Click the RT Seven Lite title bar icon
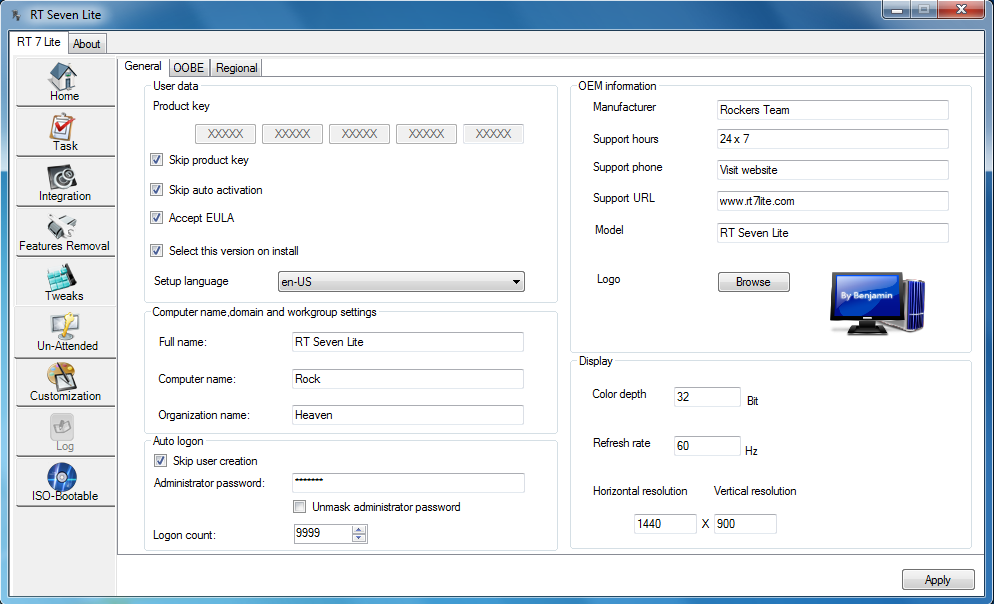This screenshot has width=994, height=604. click(16, 15)
